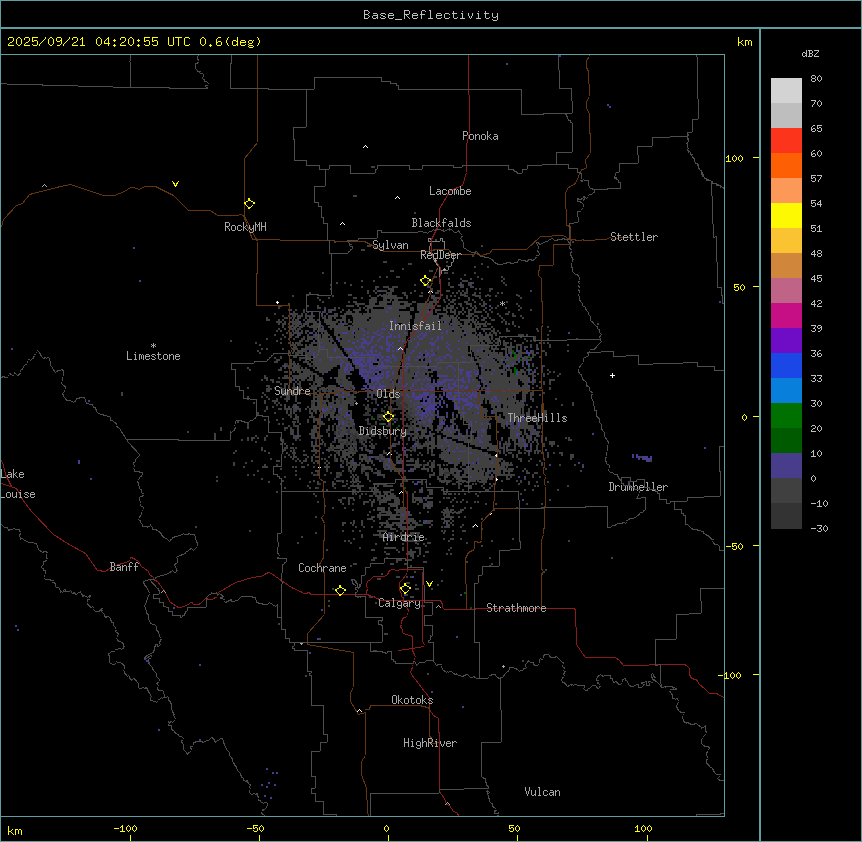Viewport: 862px width, 842px height.
Task: Click the white asterisk marker above Limestone
Action: (x=153, y=345)
